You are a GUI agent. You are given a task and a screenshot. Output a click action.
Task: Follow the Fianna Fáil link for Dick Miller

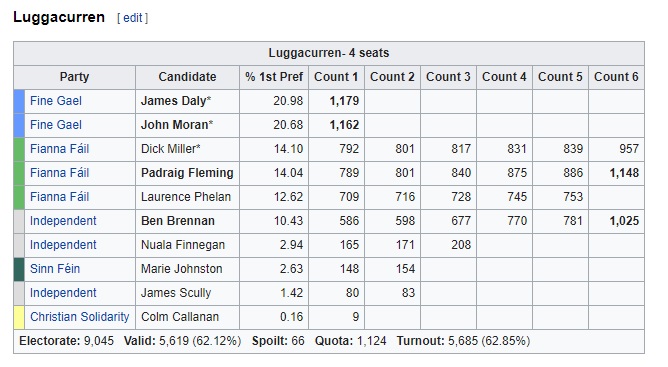(x=60, y=149)
